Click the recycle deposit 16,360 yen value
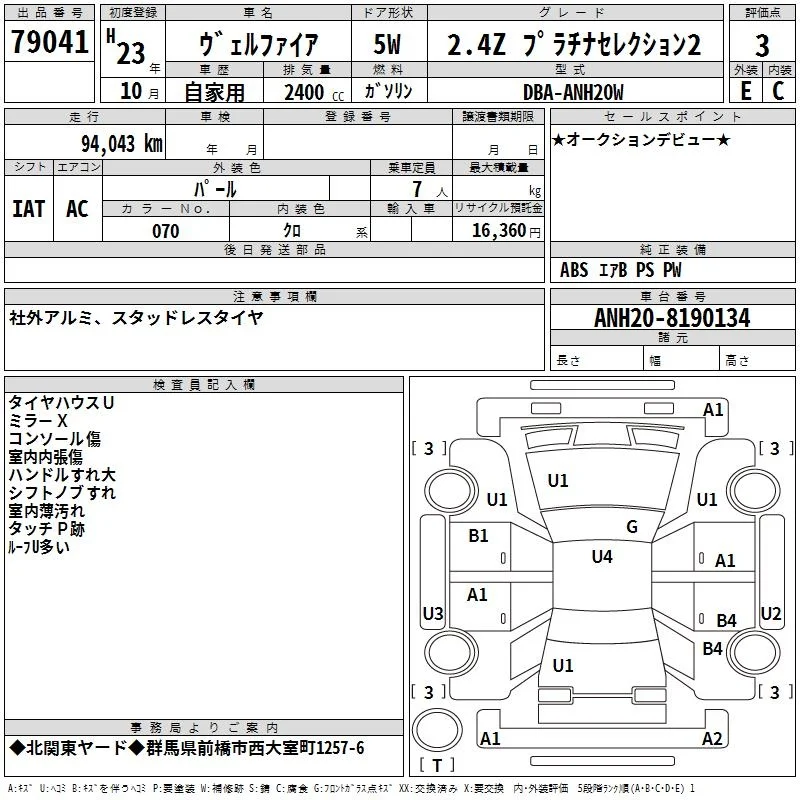 [506, 231]
